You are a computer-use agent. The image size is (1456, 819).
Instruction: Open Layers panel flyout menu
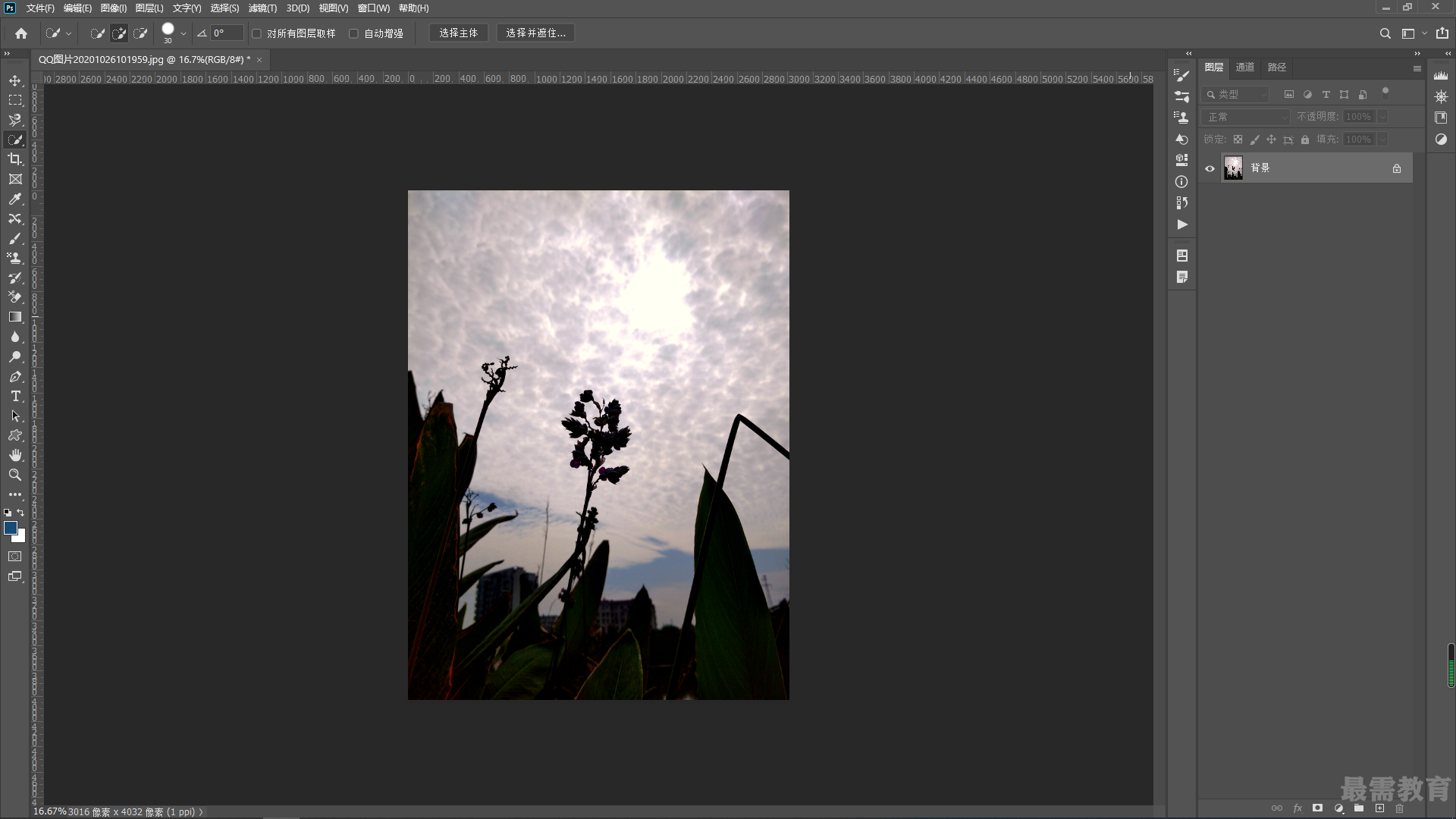[1417, 68]
